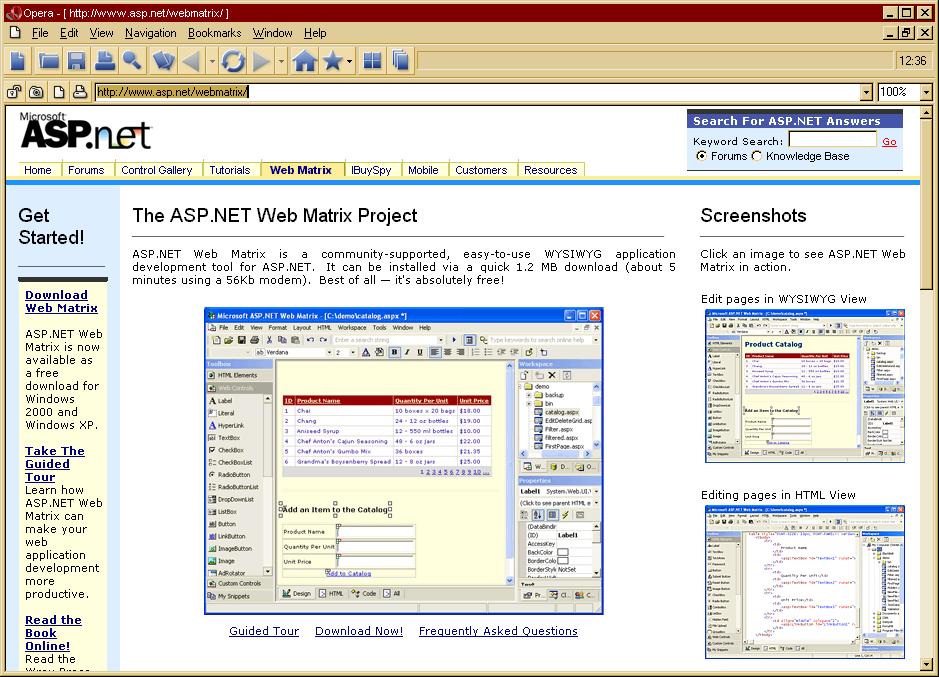Image resolution: width=939 pixels, height=677 pixels.
Task: Click the Bookmarks star icon
Action: point(332,61)
